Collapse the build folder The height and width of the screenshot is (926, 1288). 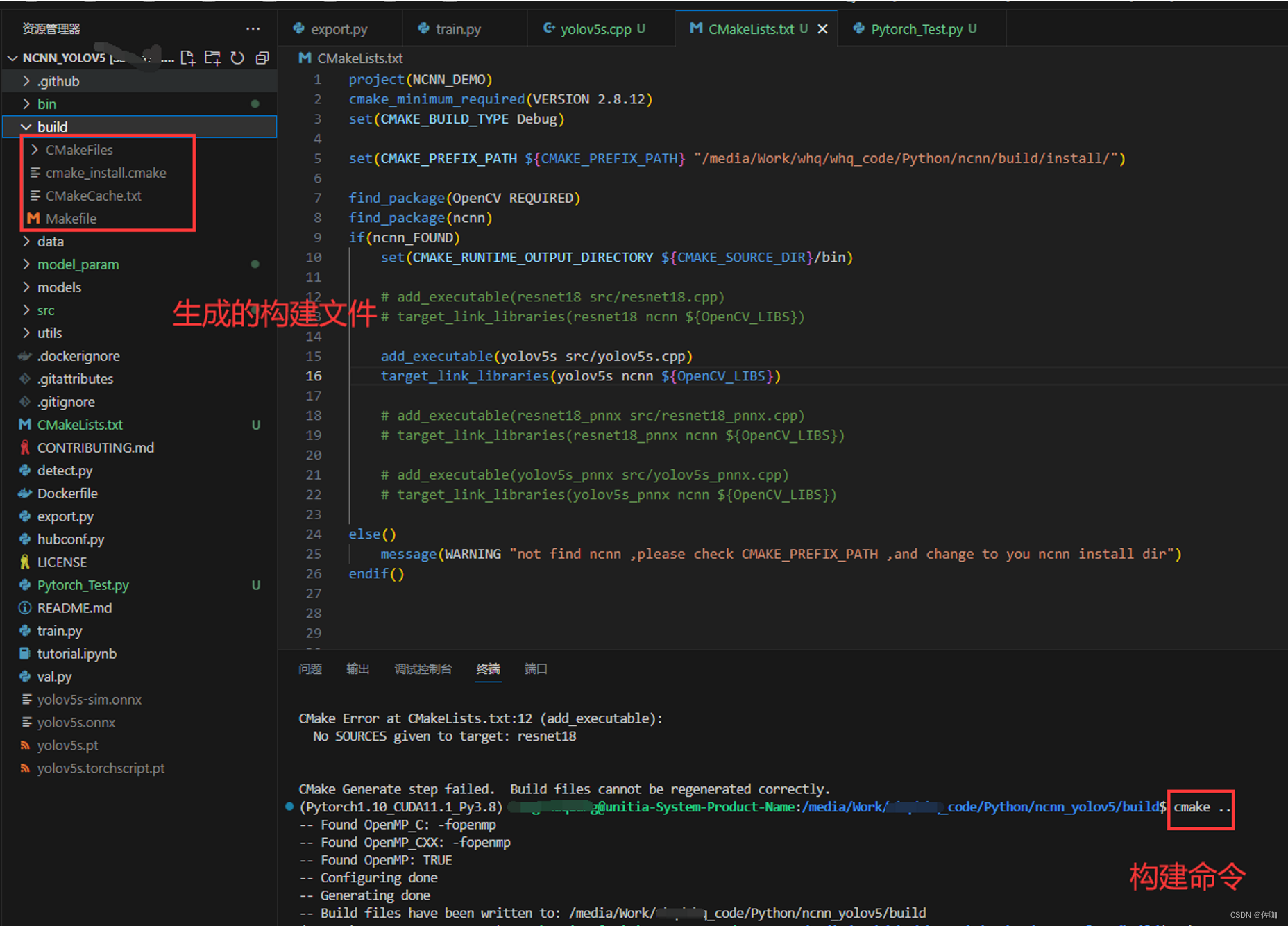(139, 127)
